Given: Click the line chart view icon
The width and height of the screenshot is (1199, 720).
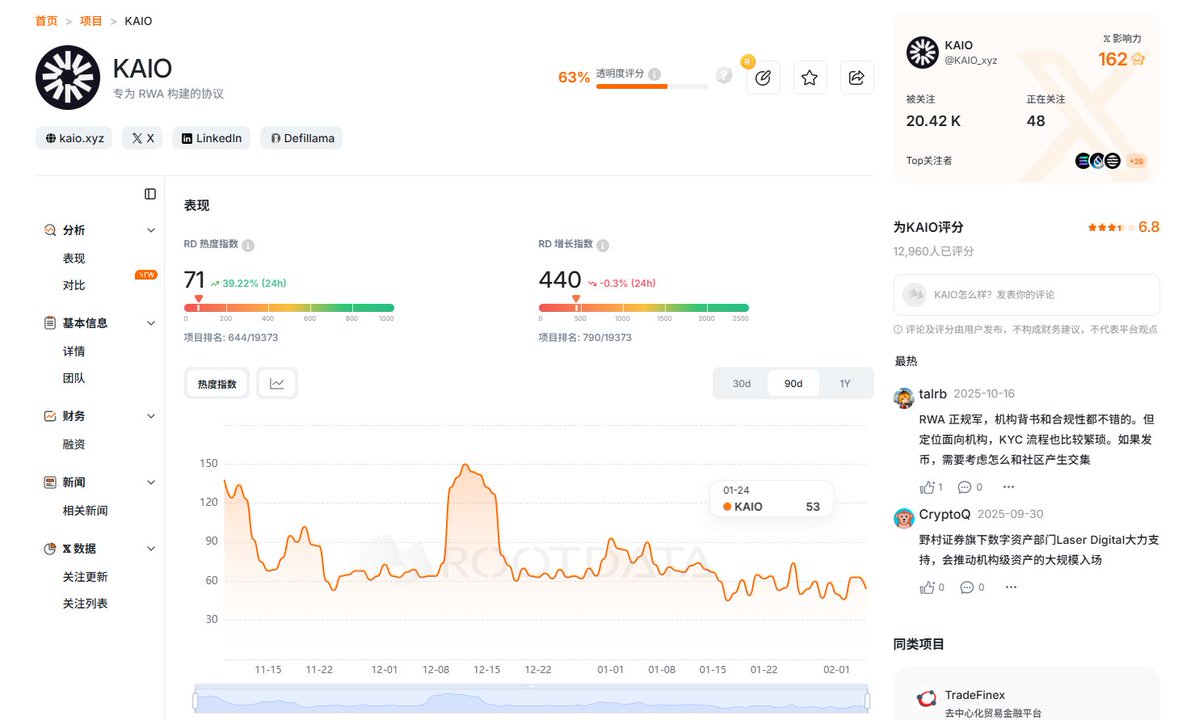Looking at the screenshot, I should pyautogui.click(x=277, y=383).
